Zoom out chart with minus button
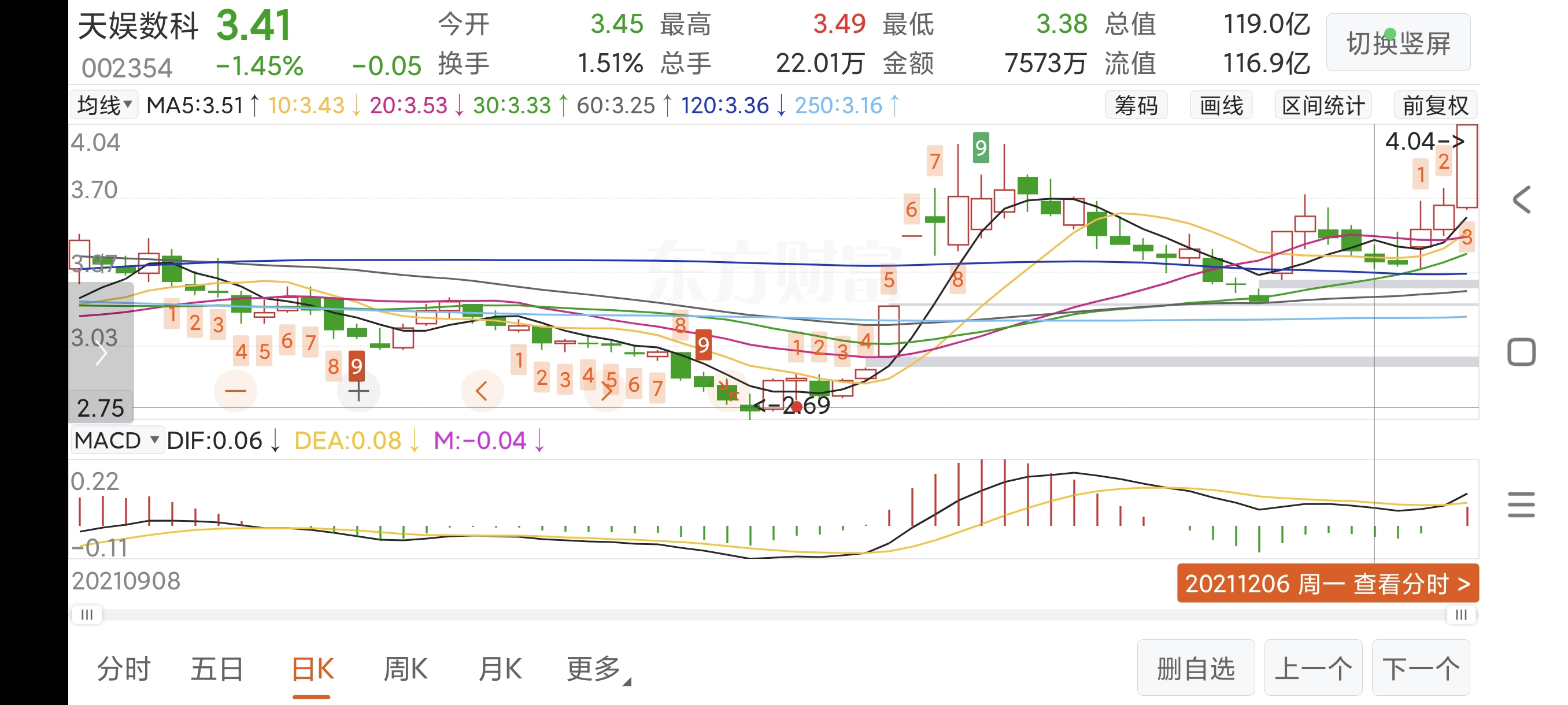1568x705 pixels. [235, 391]
